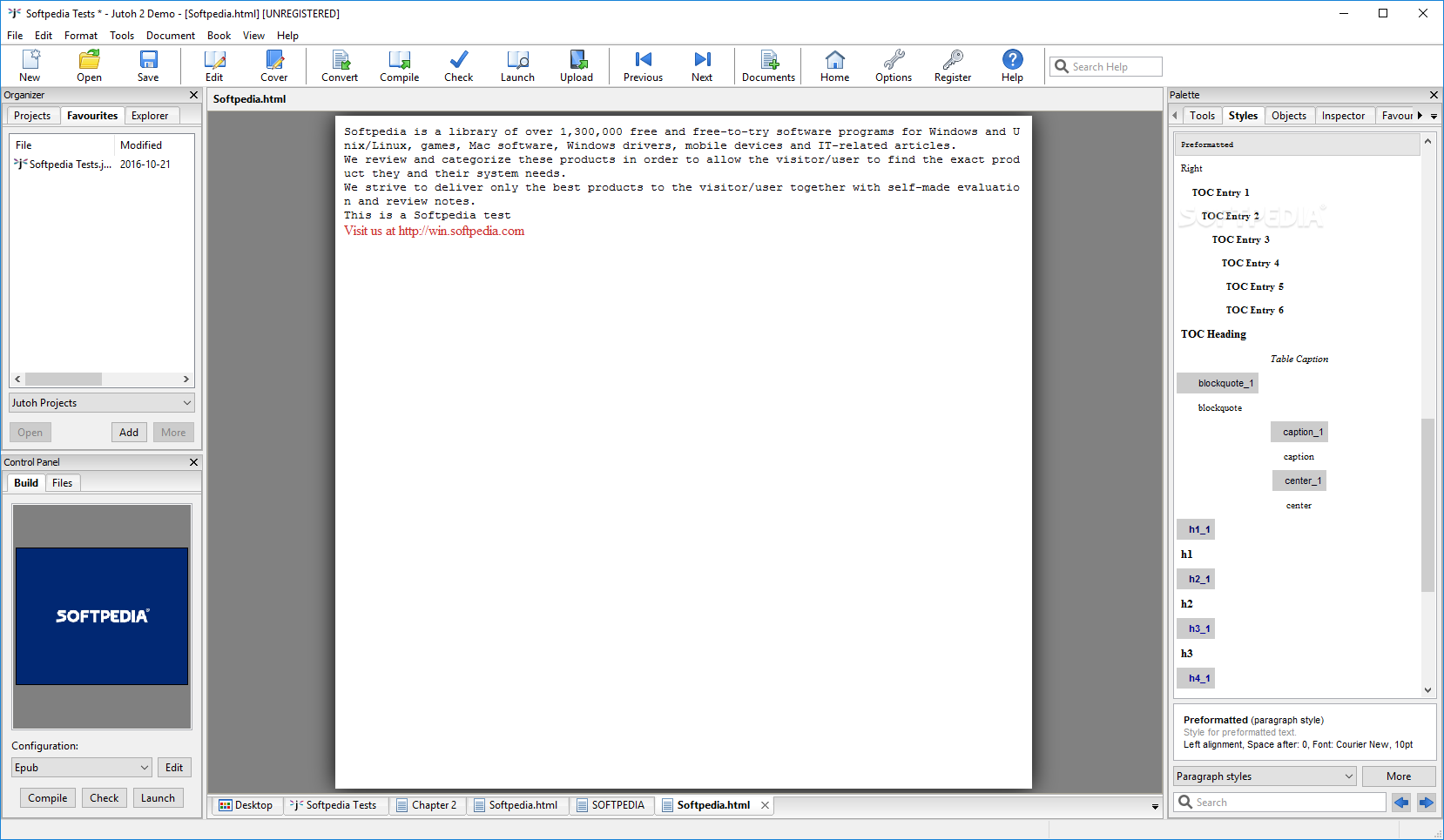Open the File menu

(x=15, y=36)
